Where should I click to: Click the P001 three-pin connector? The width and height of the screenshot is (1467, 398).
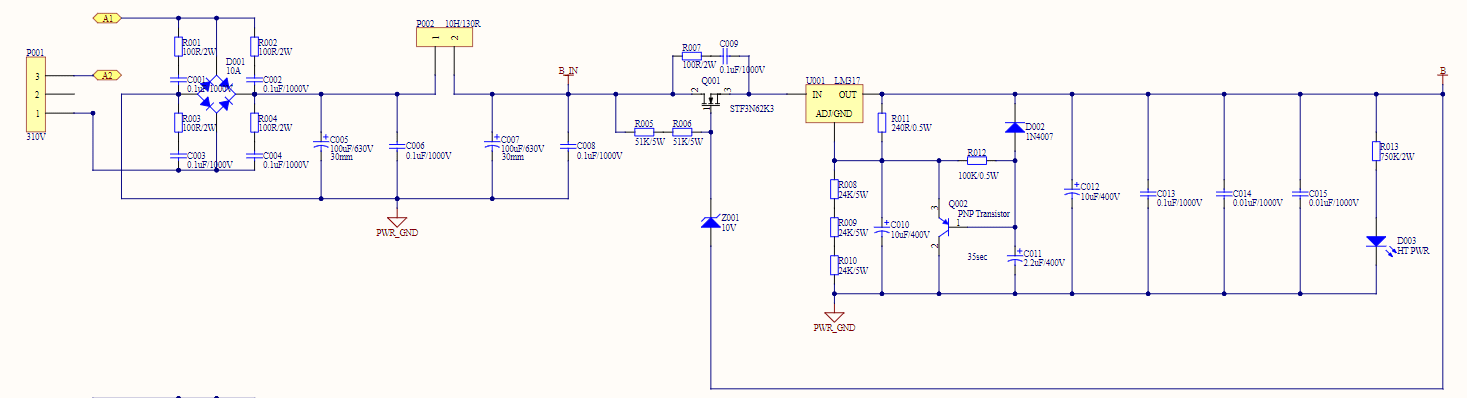[36, 94]
